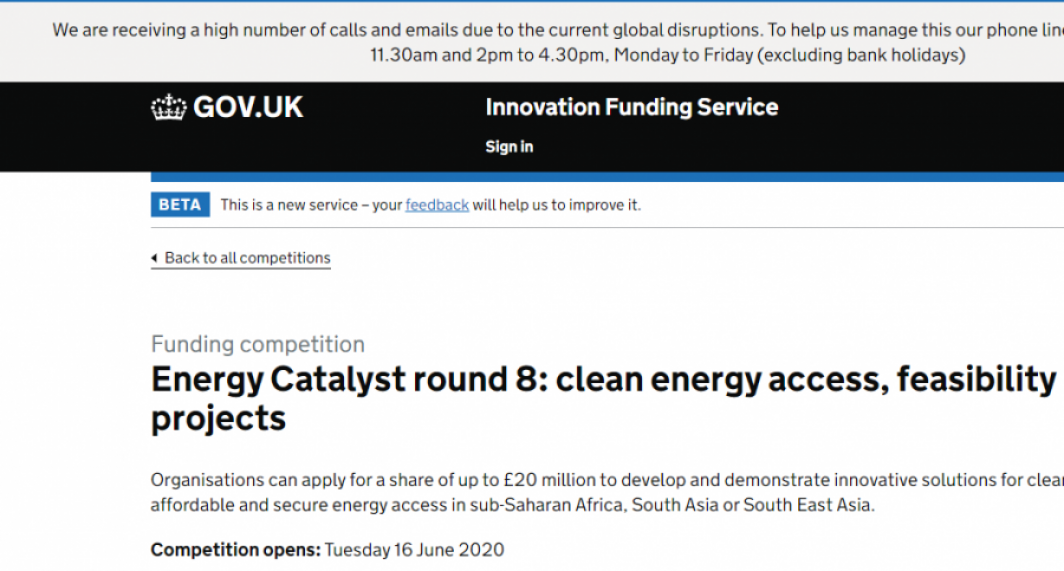1064x571 pixels.
Task: Click the Competition opens label
Action: (x=235, y=550)
